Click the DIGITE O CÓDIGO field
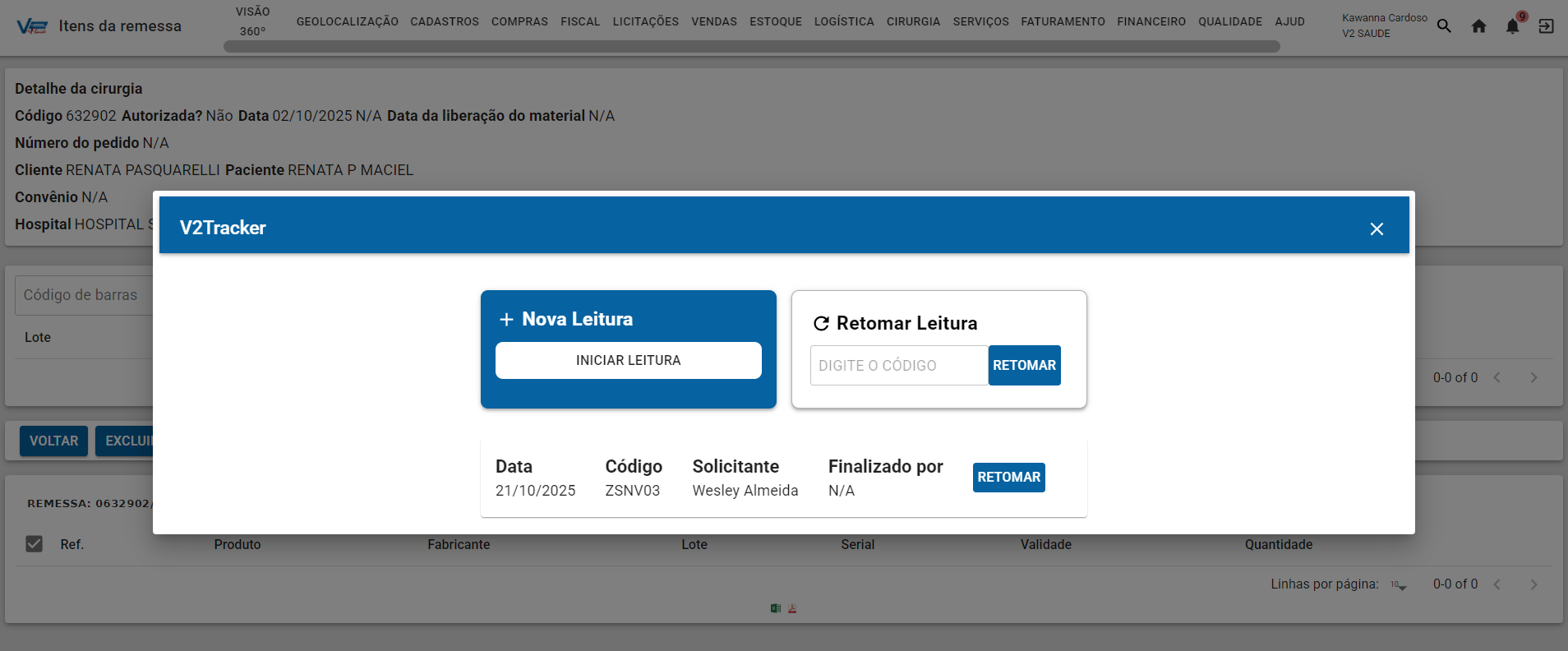The image size is (1568, 651). pos(898,366)
